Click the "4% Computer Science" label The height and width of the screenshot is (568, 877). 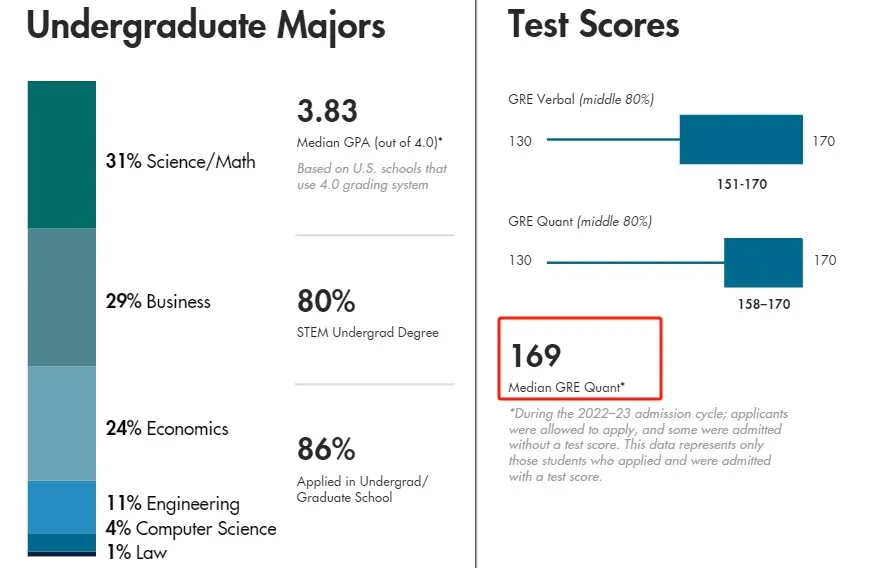tap(191, 528)
